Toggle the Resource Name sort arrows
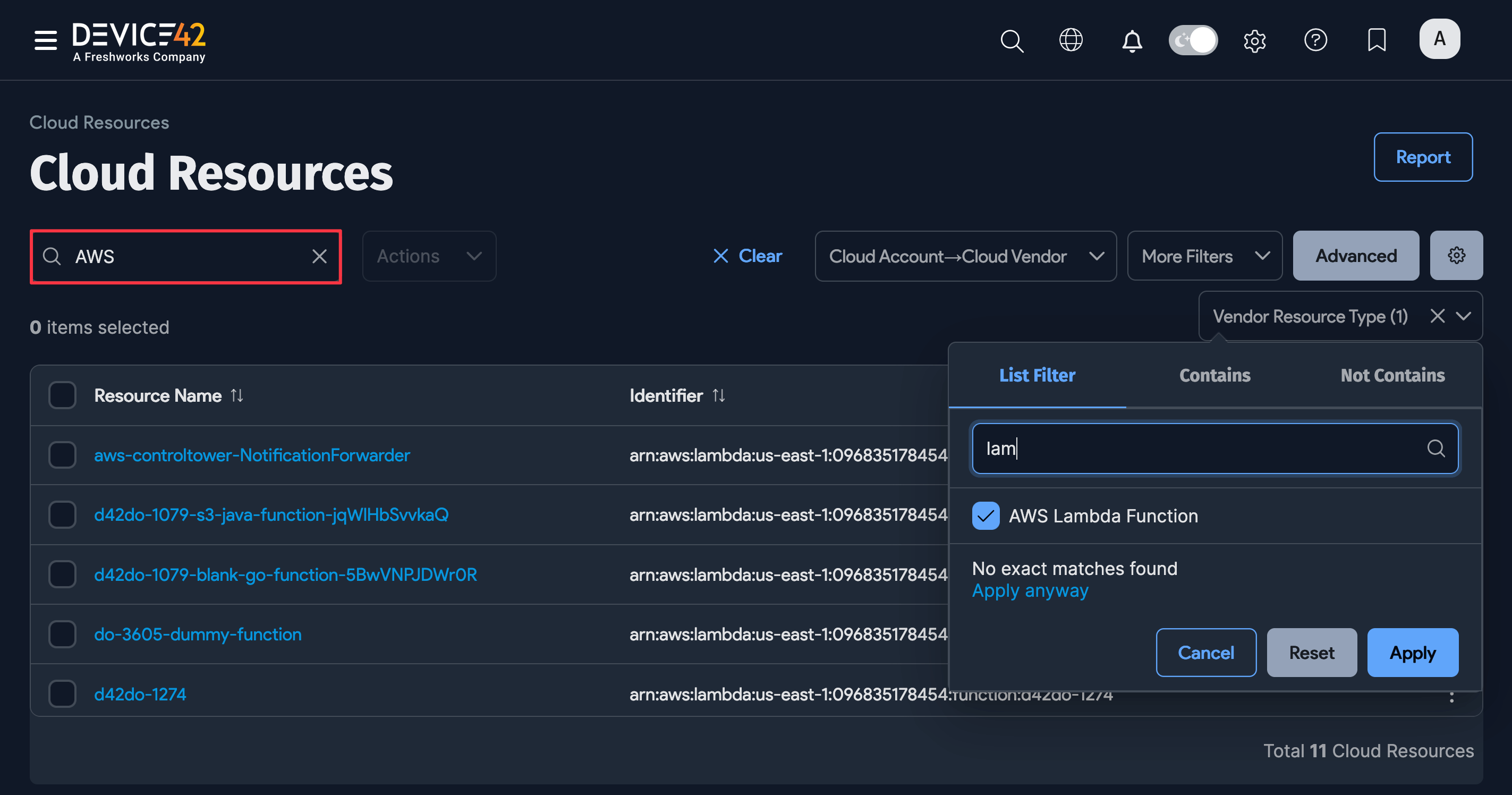This screenshot has height=795, width=1512. (x=237, y=395)
